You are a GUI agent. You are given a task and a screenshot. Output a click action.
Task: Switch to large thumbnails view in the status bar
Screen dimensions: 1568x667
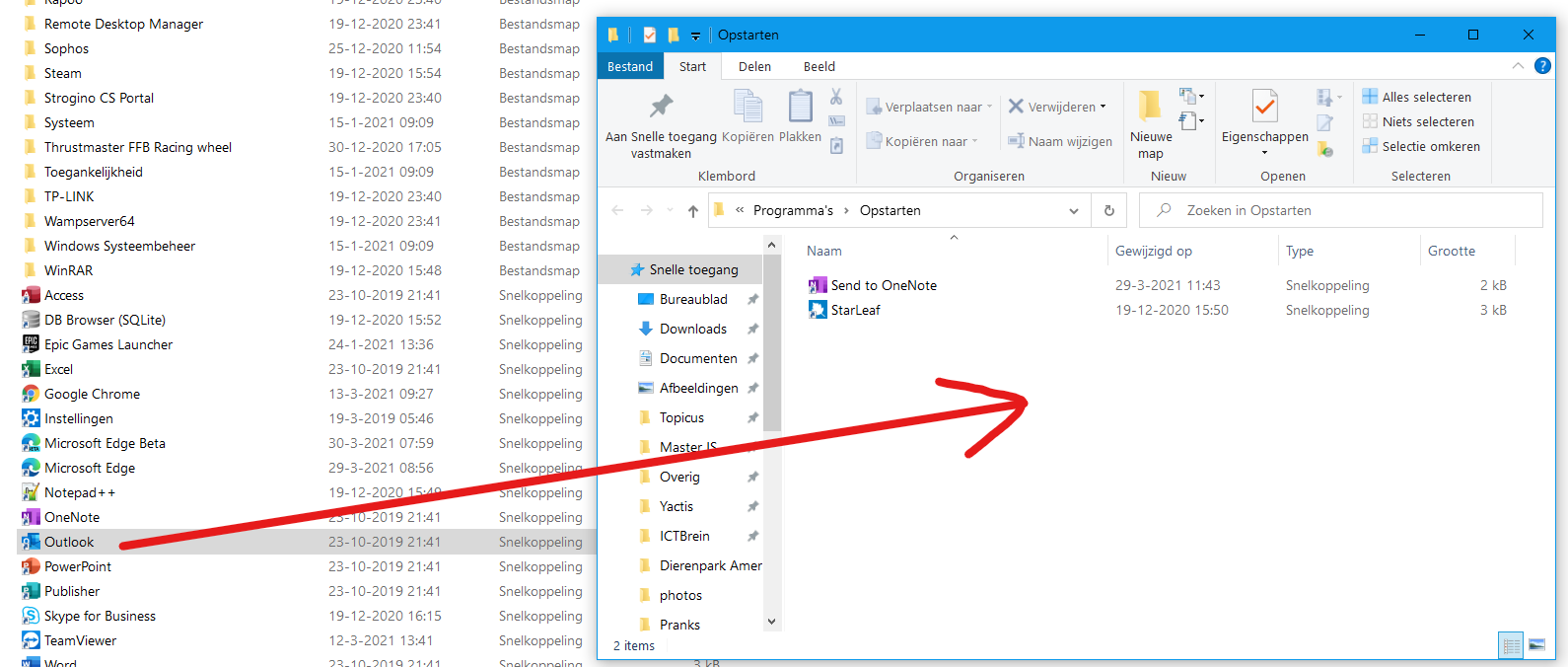tap(1536, 646)
